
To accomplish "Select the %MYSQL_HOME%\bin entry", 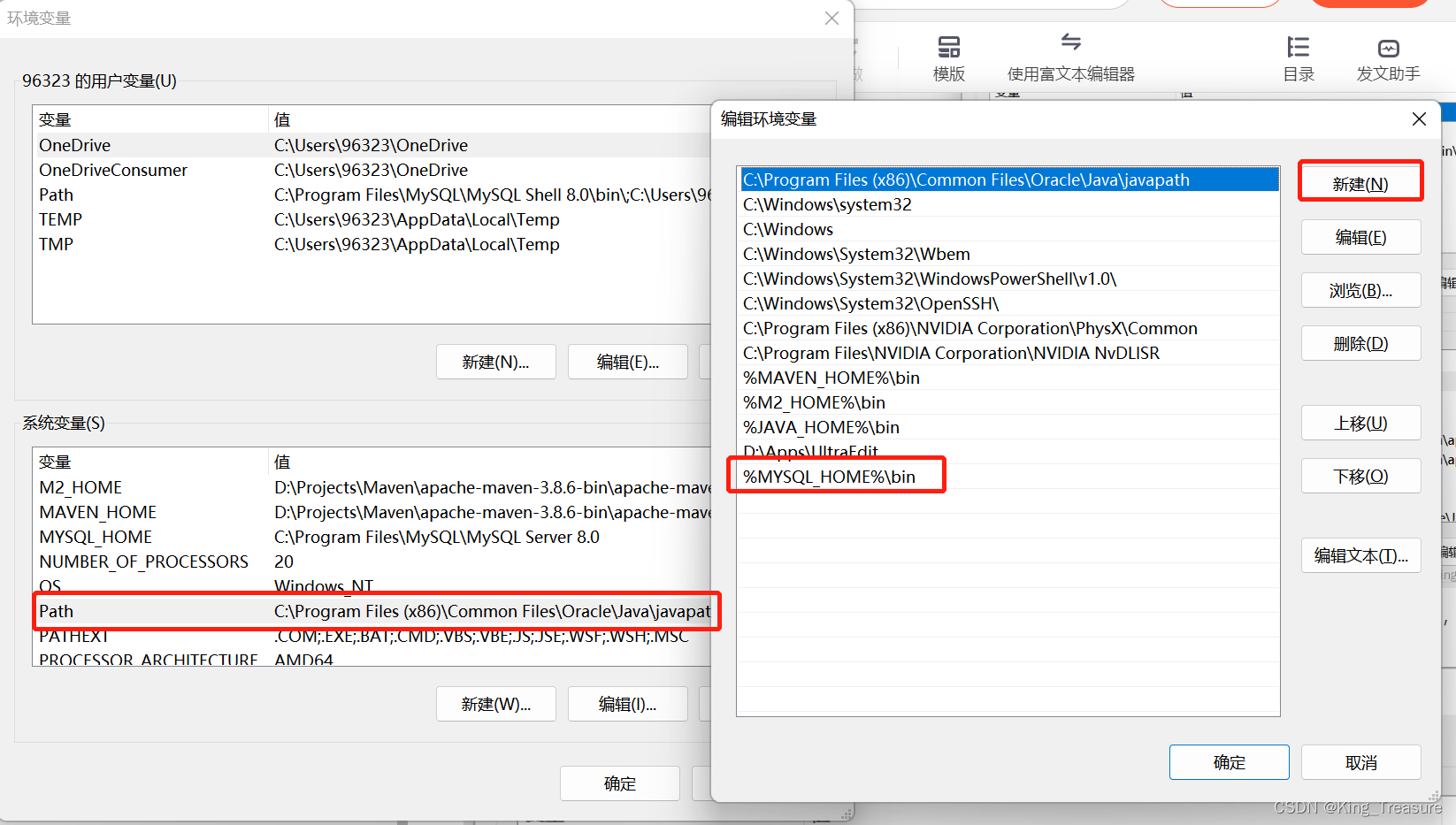I will 1008,477.
